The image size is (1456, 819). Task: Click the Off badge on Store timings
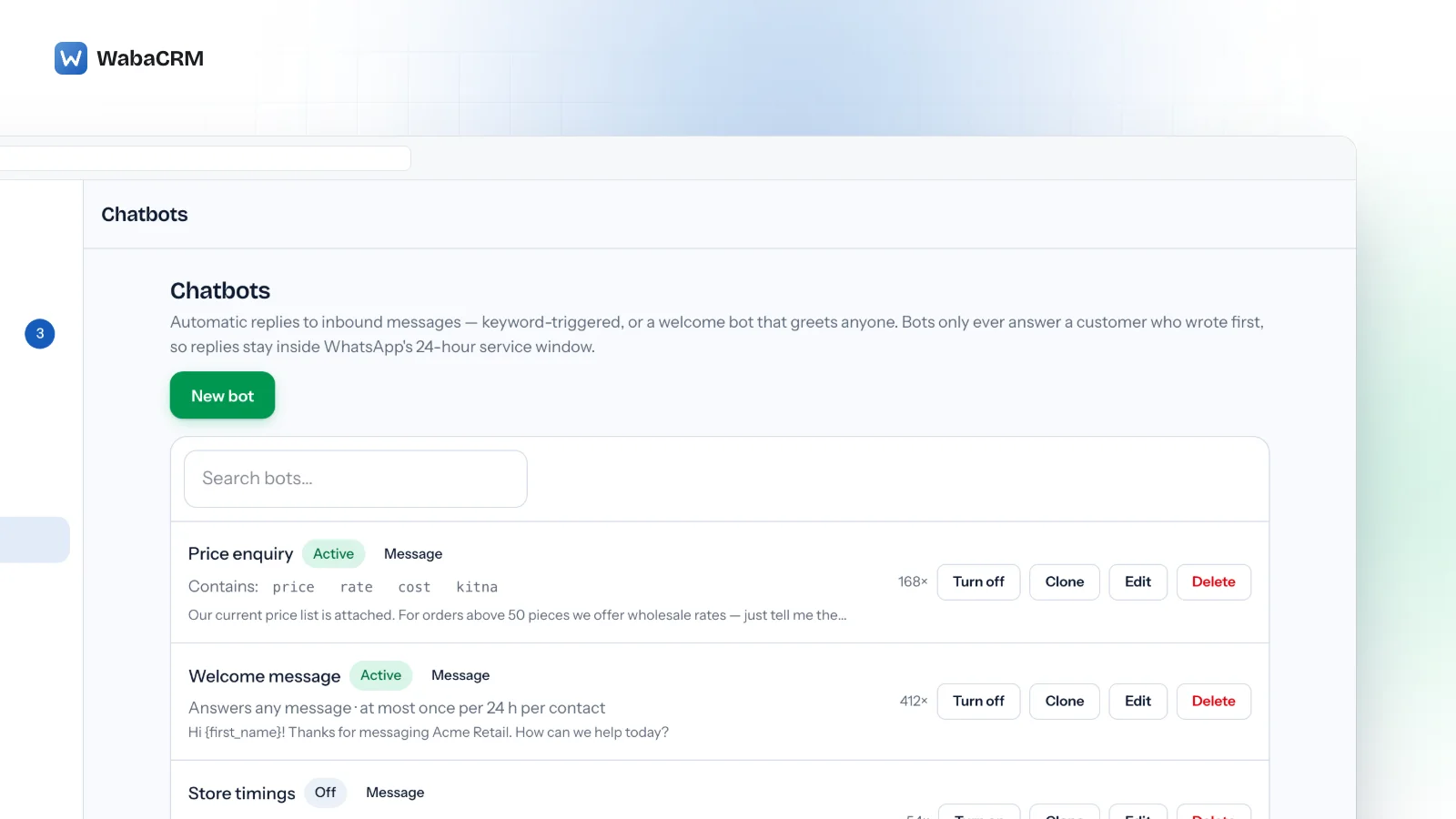tap(325, 793)
